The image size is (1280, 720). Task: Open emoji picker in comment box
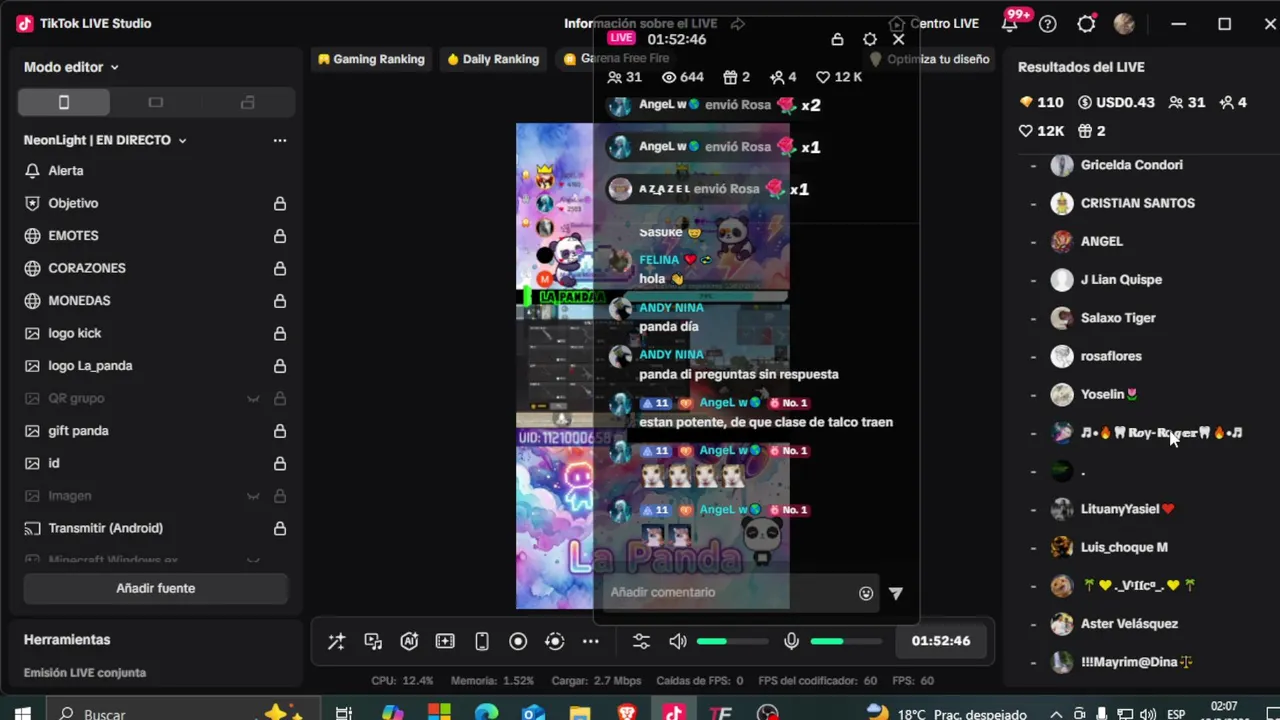(x=866, y=593)
